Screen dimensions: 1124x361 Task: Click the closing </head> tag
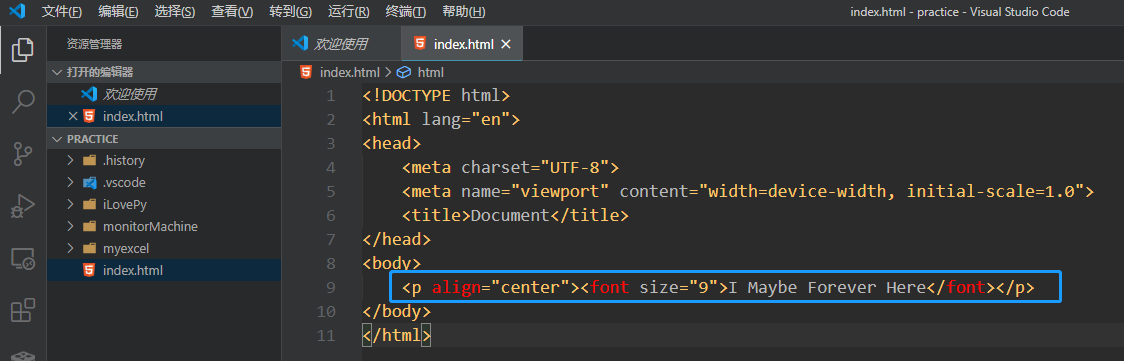click(397, 240)
